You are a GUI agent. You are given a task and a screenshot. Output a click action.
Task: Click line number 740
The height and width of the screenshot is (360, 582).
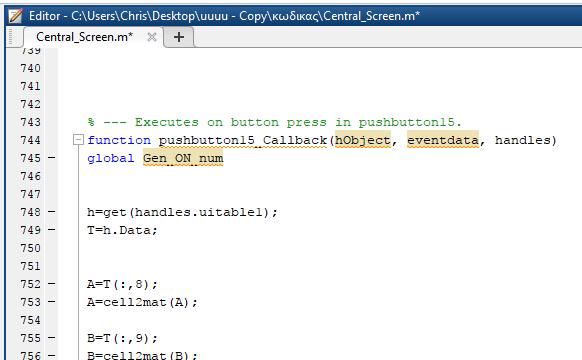click(30, 68)
